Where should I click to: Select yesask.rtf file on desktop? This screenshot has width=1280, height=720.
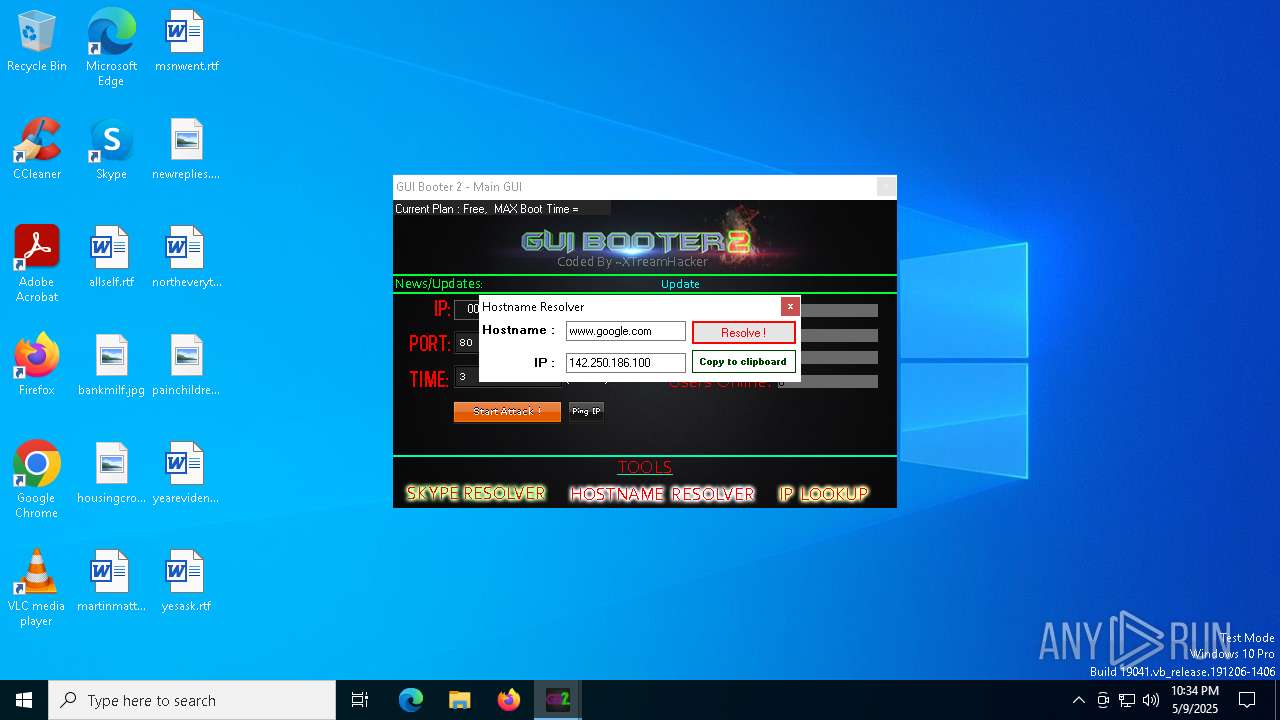(x=186, y=581)
